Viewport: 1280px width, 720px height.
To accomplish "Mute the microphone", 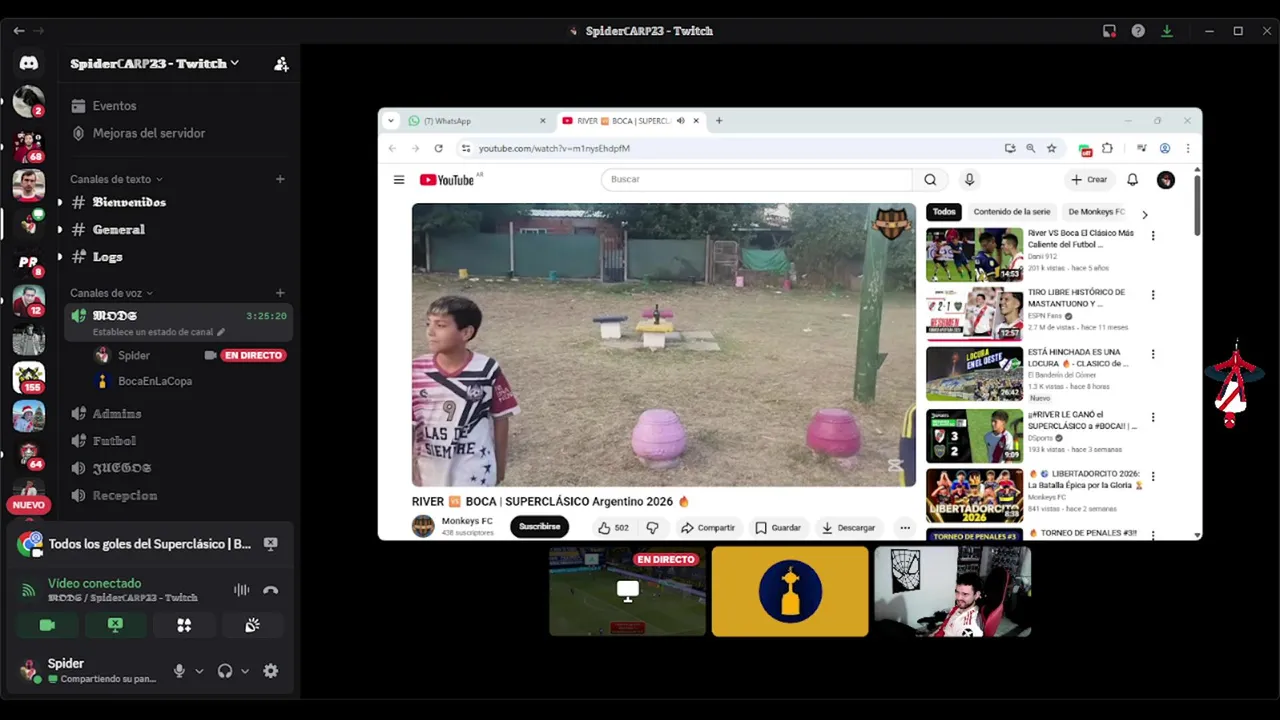I will point(179,671).
